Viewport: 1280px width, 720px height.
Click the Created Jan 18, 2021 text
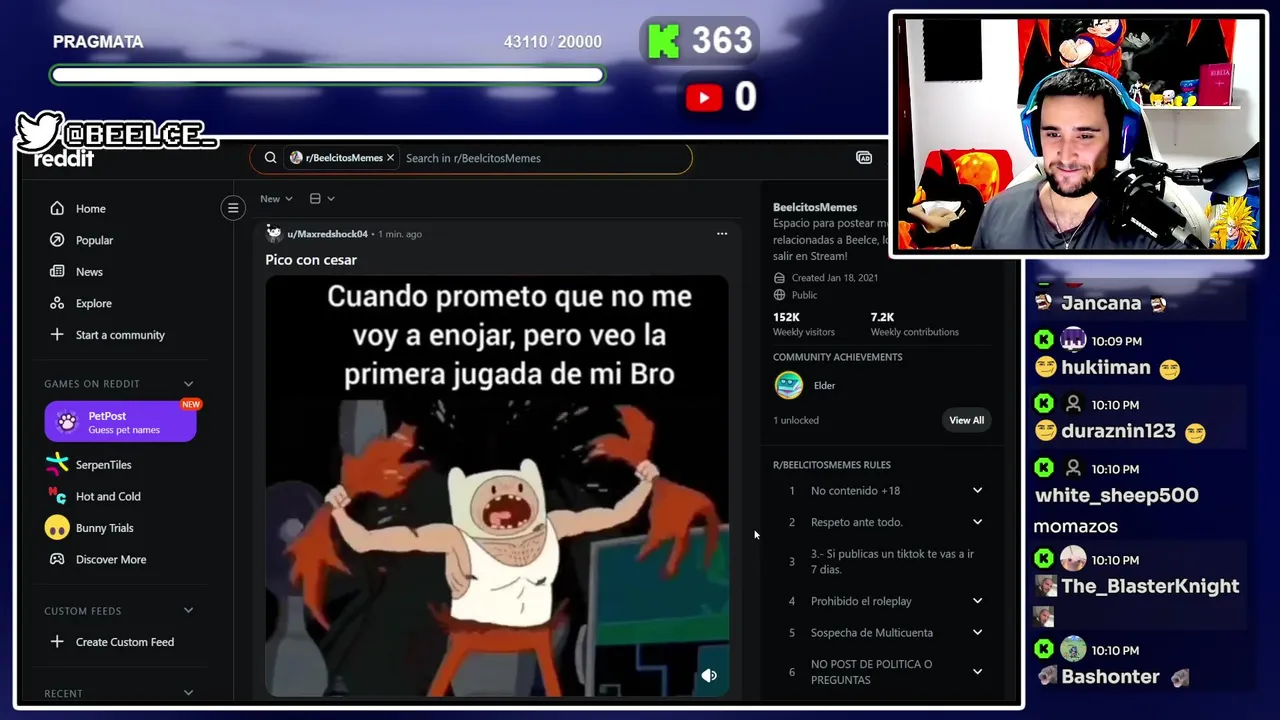(835, 278)
